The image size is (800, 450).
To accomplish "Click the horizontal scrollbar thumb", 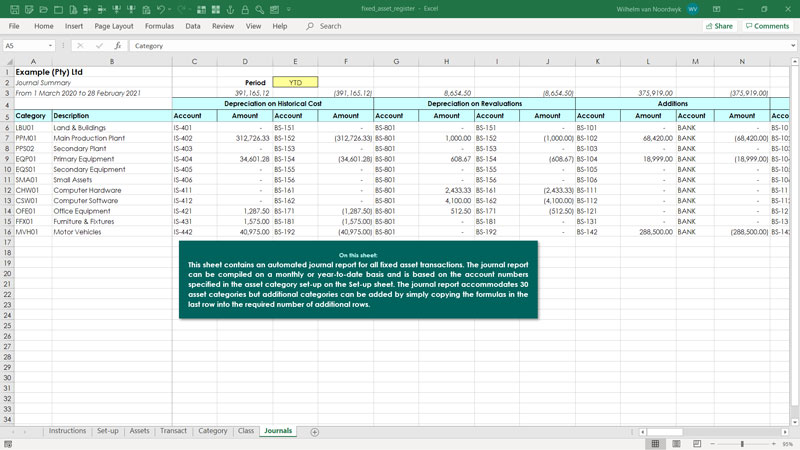I will tap(664, 432).
